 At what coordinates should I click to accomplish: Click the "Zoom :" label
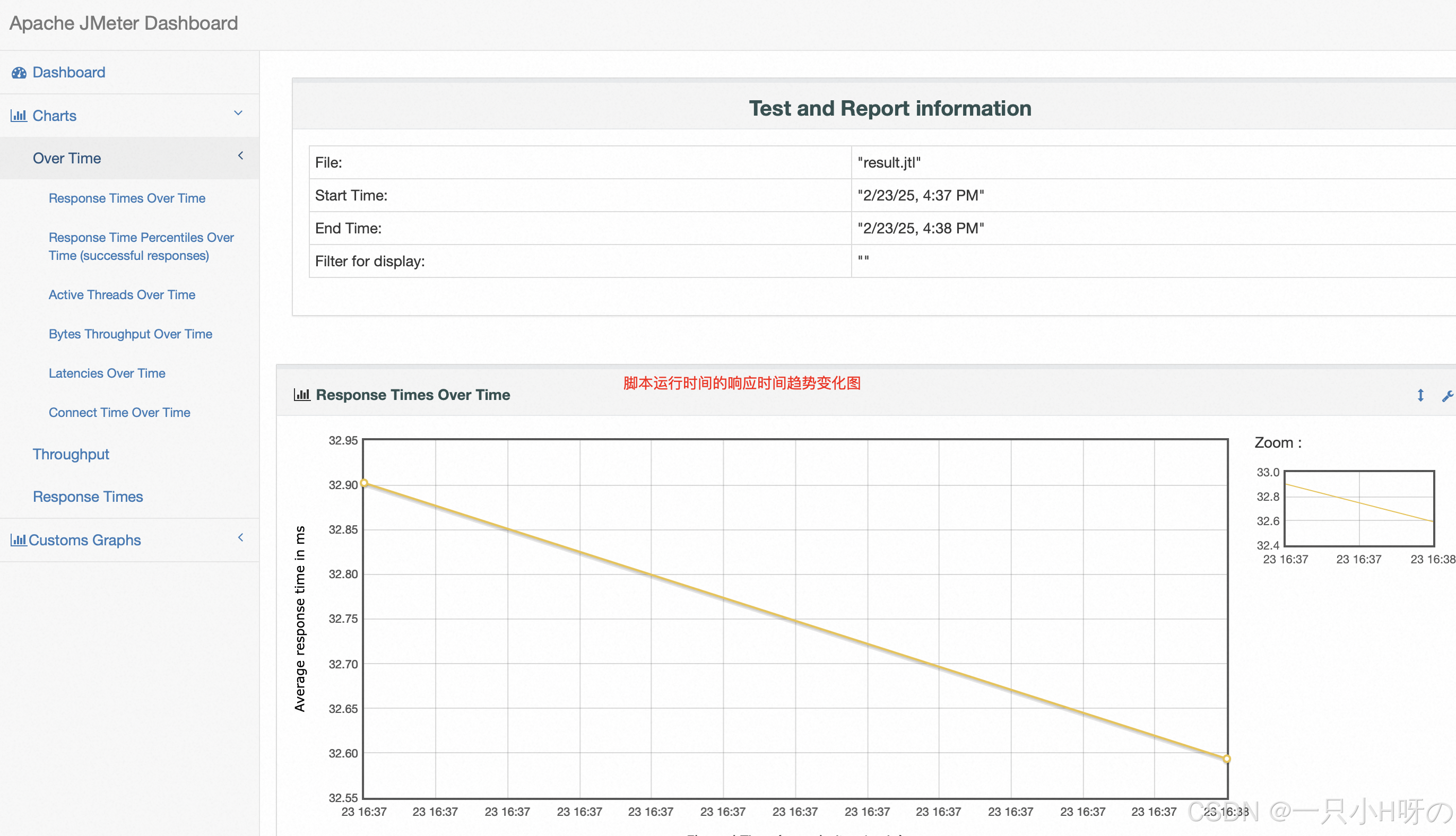pyautogui.click(x=1278, y=443)
